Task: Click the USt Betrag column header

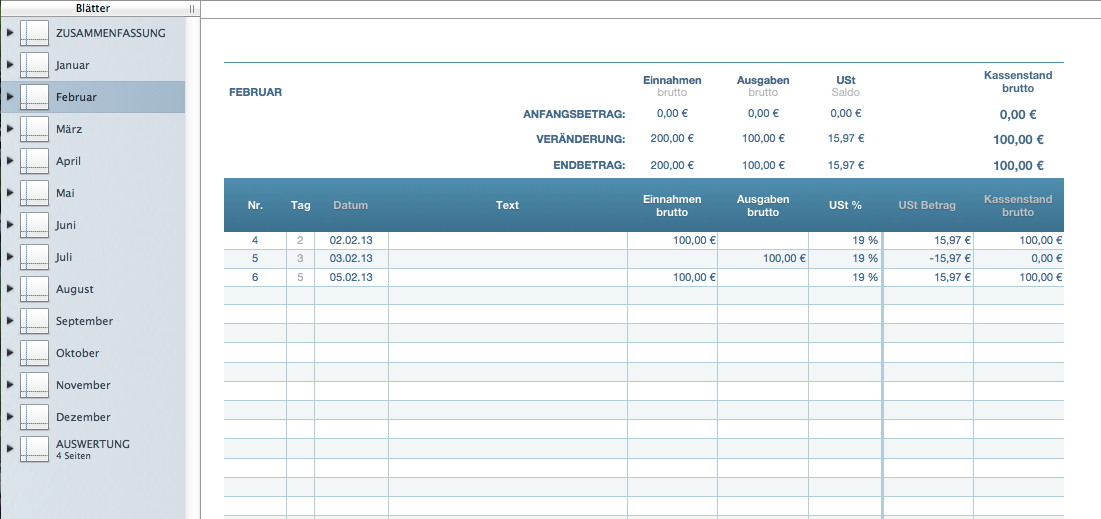Action: click(x=927, y=205)
